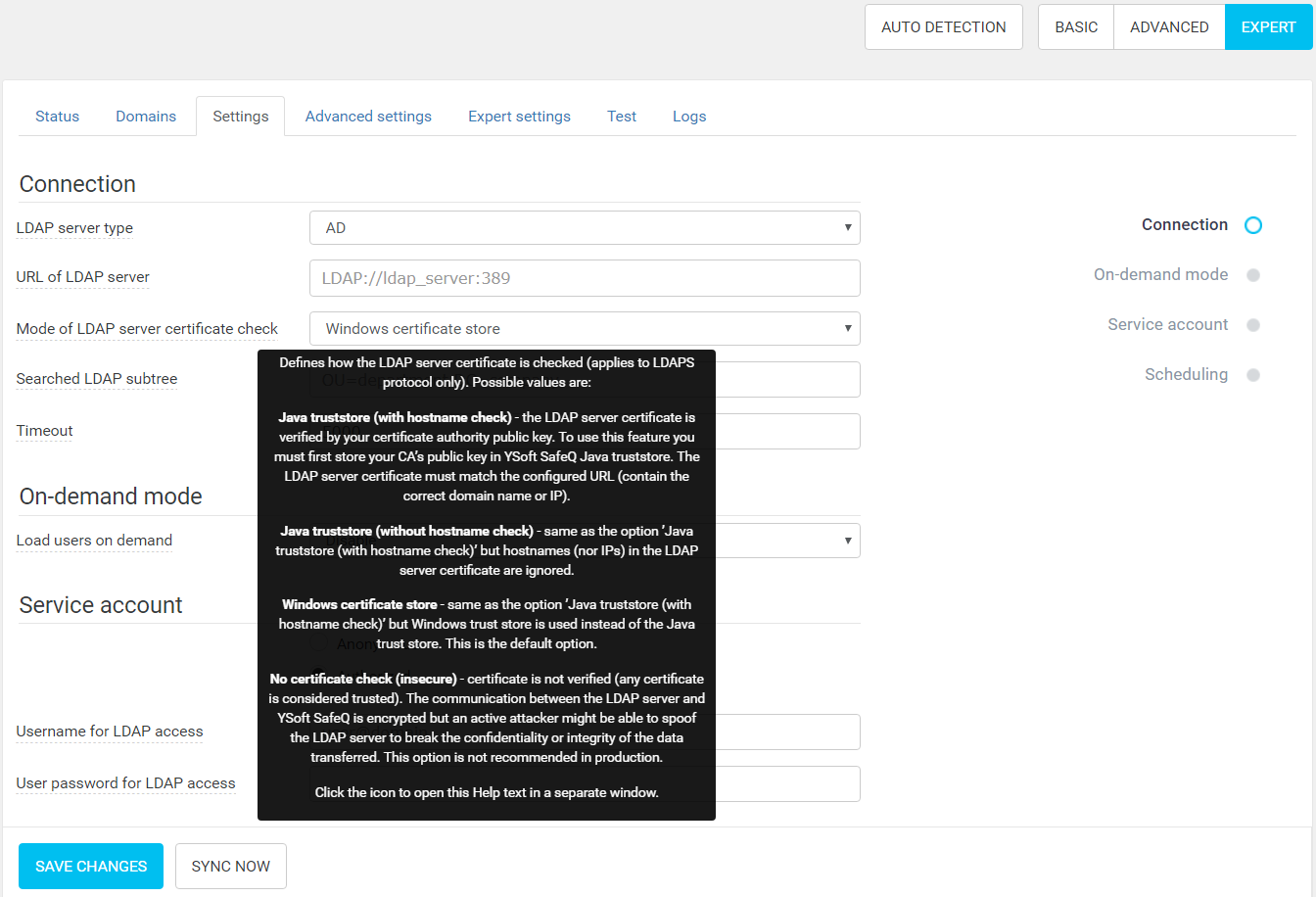Viewport: 1316px width, 897px height.
Task: Click the dot next to On-demand mode
Action: click(x=1252, y=275)
